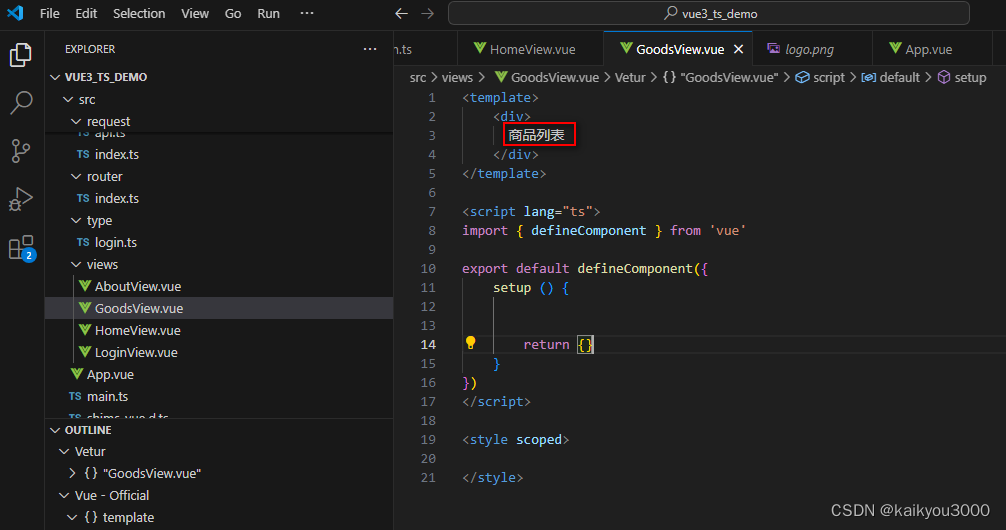The image size is (1006, 530).
Task: Open the Run menu
Action: (268, 13)
